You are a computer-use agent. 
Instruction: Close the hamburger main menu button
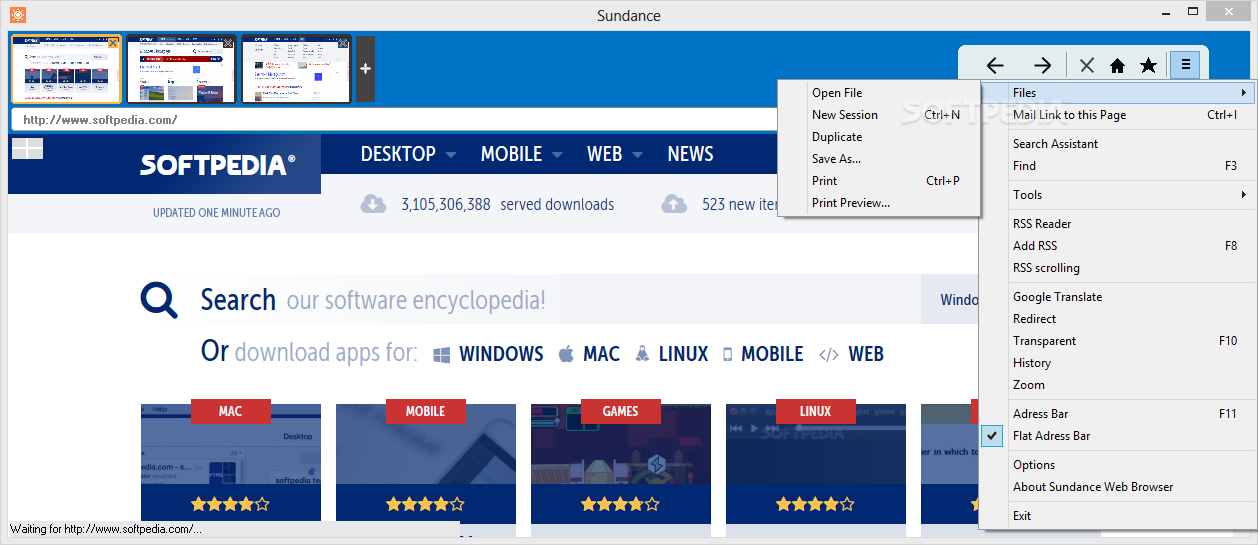click(1185, 65)
